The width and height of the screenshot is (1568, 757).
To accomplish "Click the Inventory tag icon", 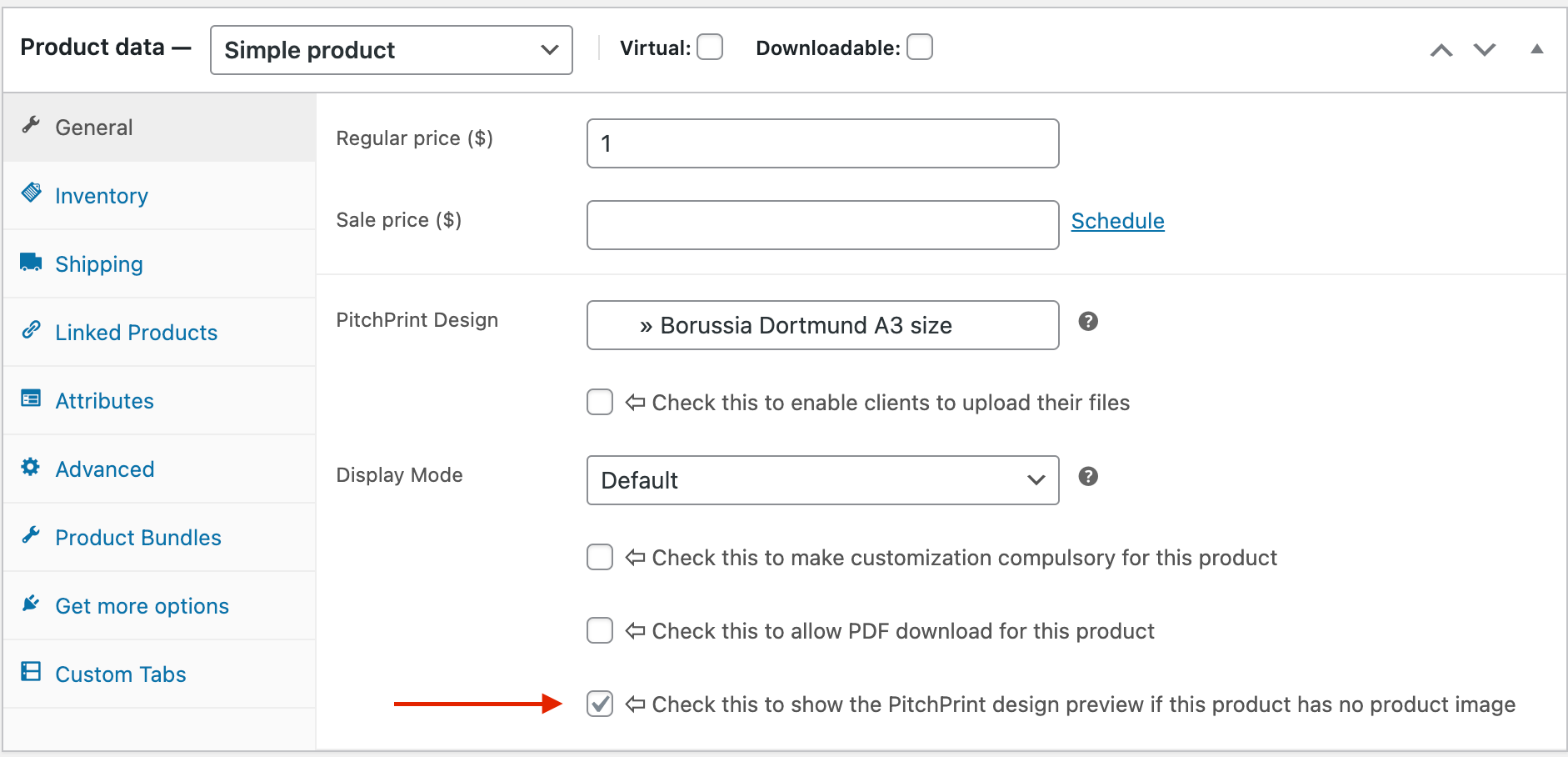I will [31, 193].
